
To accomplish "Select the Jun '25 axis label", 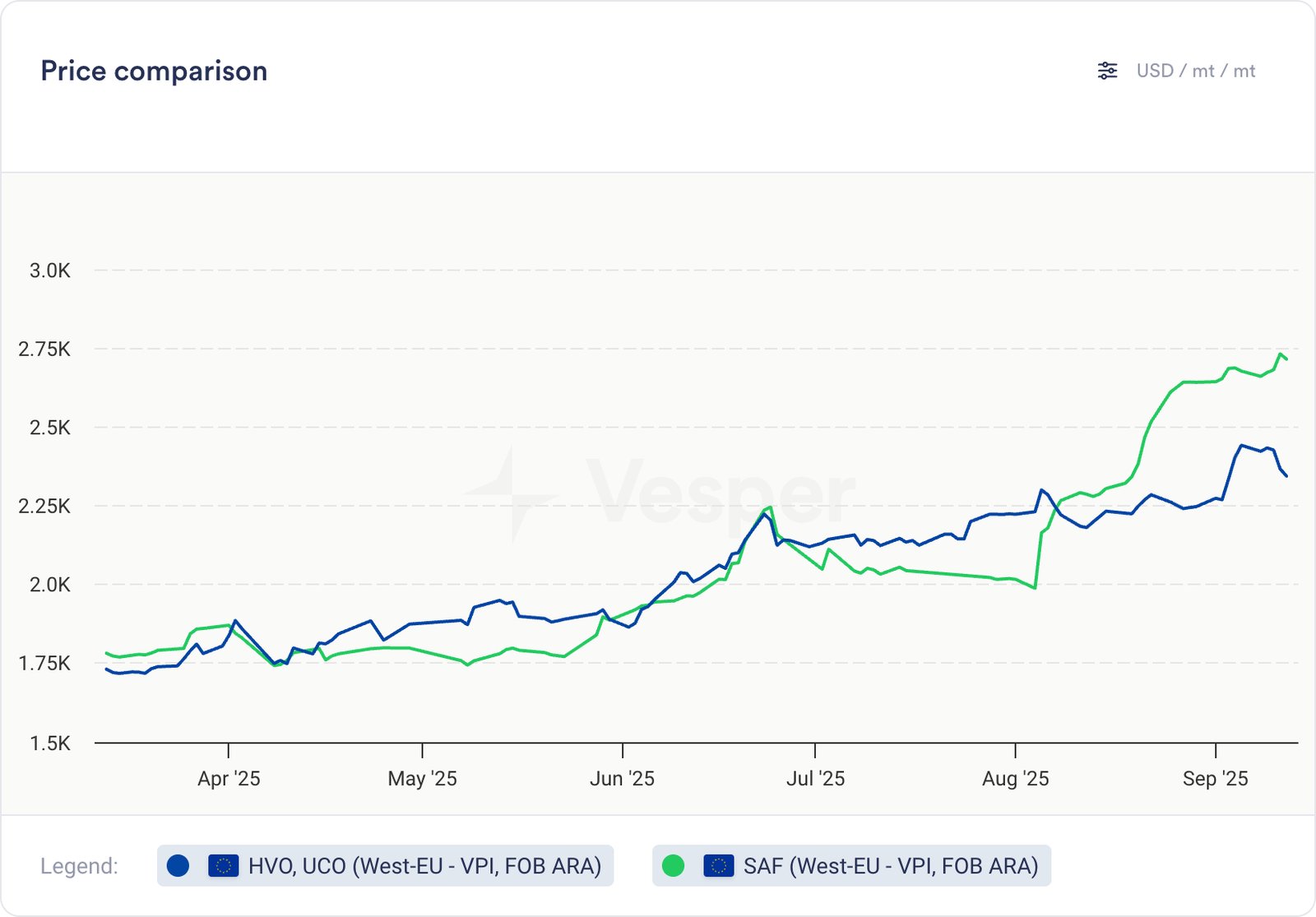I will pos(622,778).
